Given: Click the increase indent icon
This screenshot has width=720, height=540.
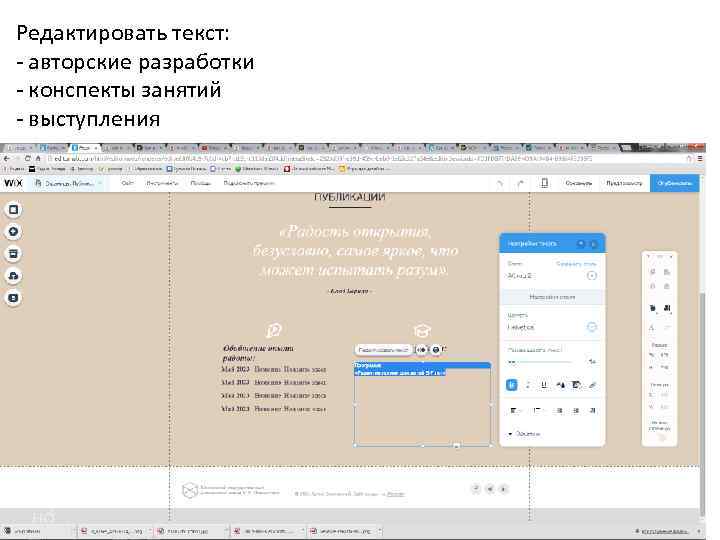Looking at the screenshot, I should (576, 410).
